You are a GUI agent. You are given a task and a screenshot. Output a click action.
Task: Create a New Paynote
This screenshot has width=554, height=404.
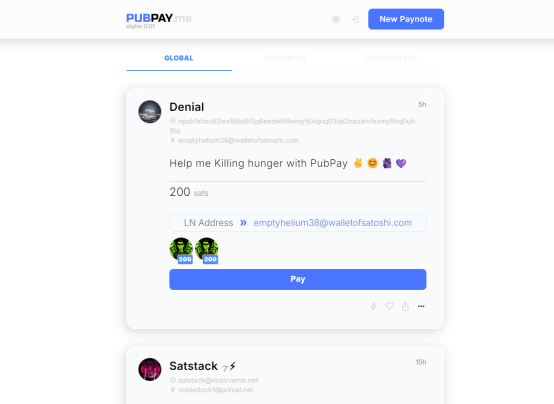pyautogui.click(x=406, y=19)
